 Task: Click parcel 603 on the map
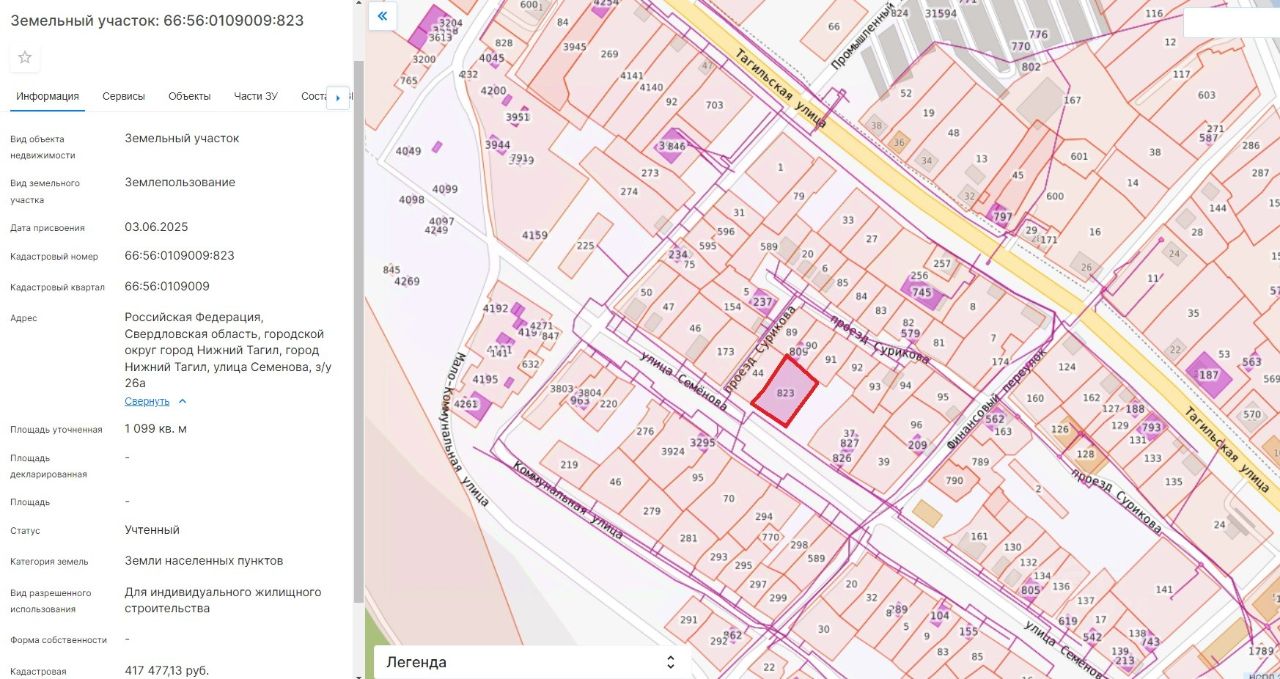[1206, 95]
